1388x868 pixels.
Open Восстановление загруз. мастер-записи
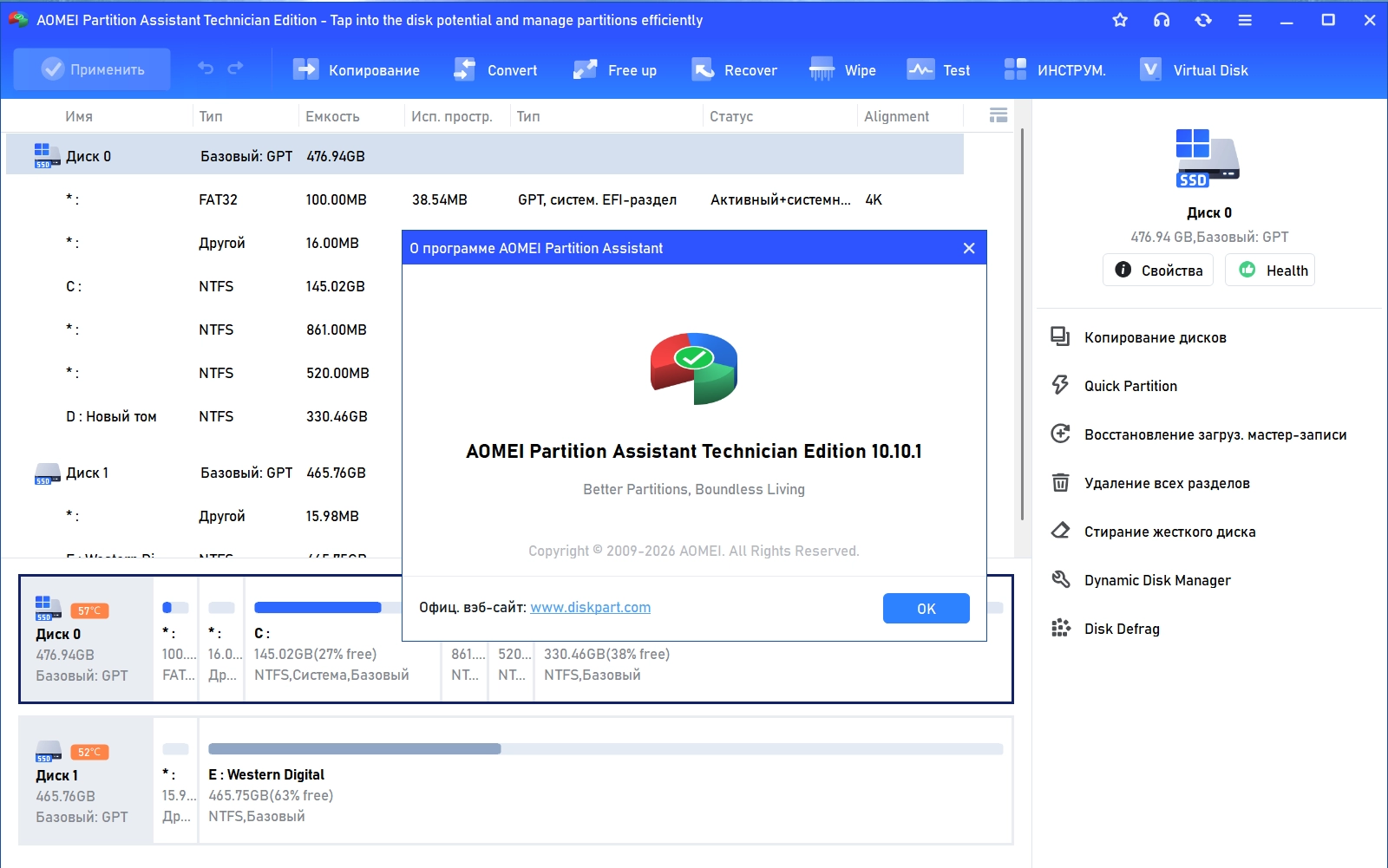point(1199,434)
